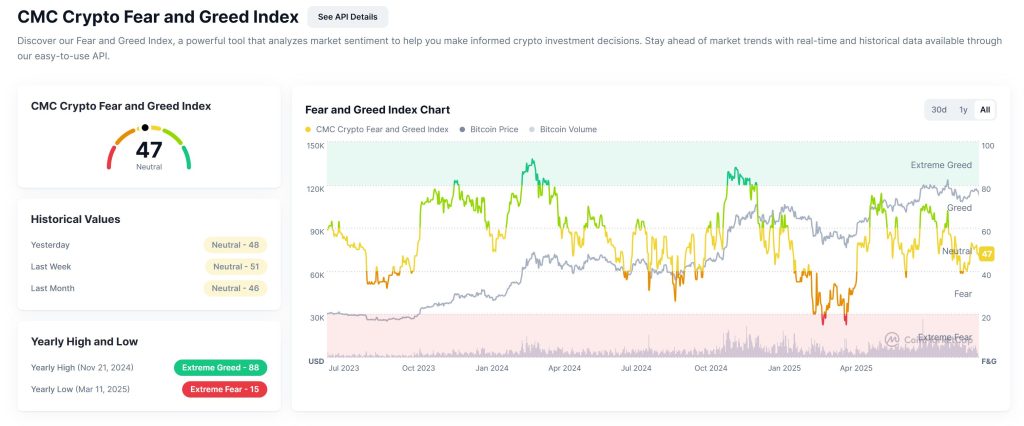Screen dimensions: 1024x426
Task: Click the gauge number 47 reading
Action: coord(149,150)
